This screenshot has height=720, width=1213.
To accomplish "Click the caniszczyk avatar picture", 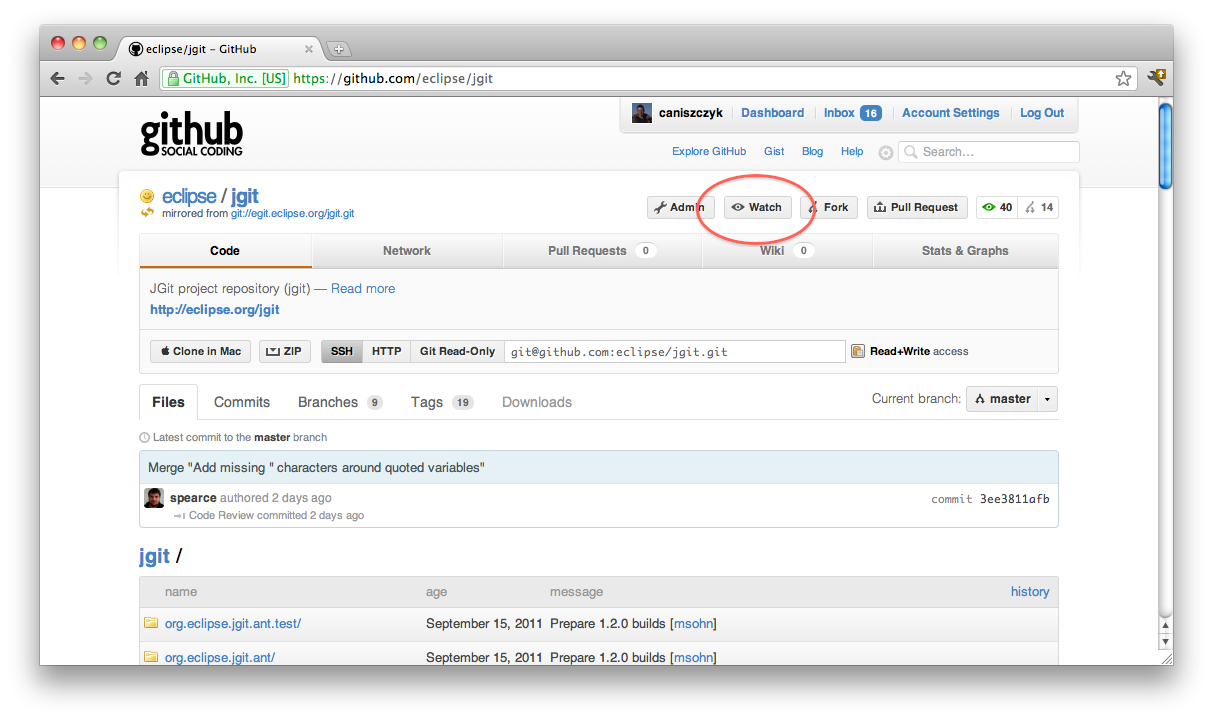I will pyautogui.click(x=642, y=113).
